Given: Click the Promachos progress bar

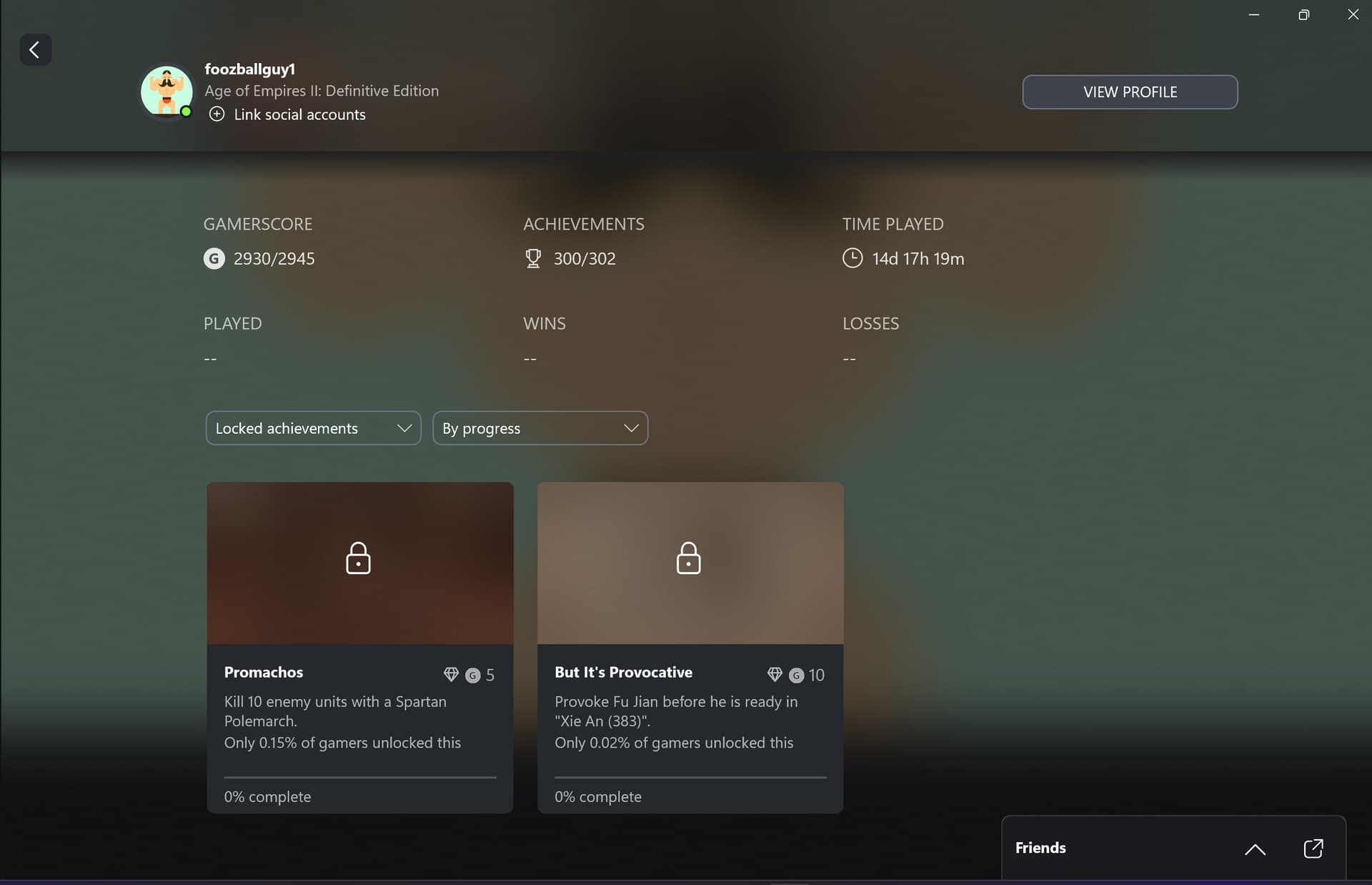Looking at the screenshot, I should pyautogui.click(x=359, y=777).
